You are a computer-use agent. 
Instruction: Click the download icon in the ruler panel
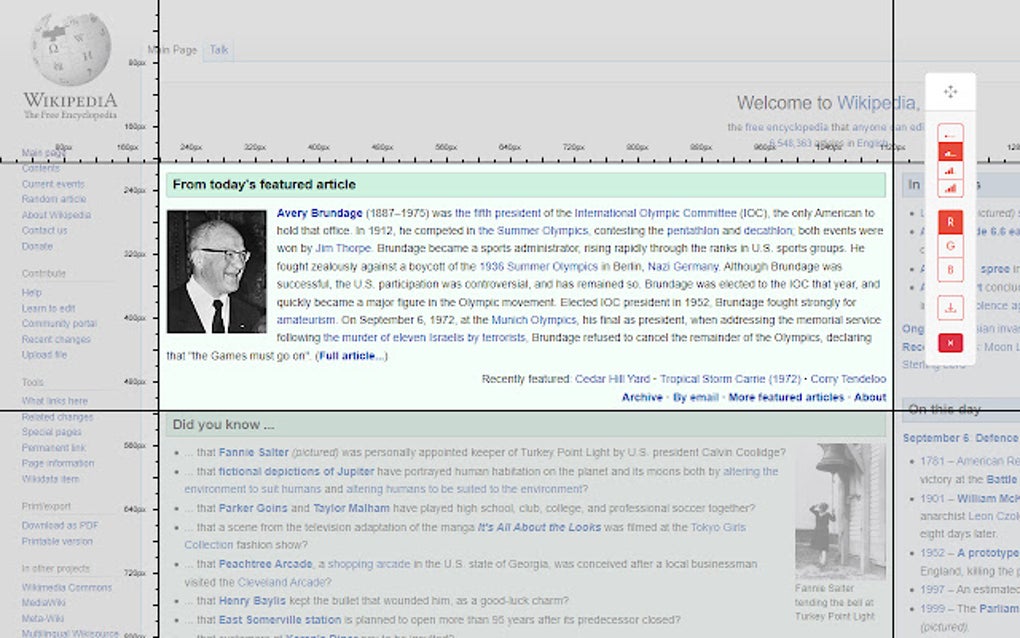click(x=950, y=308)
